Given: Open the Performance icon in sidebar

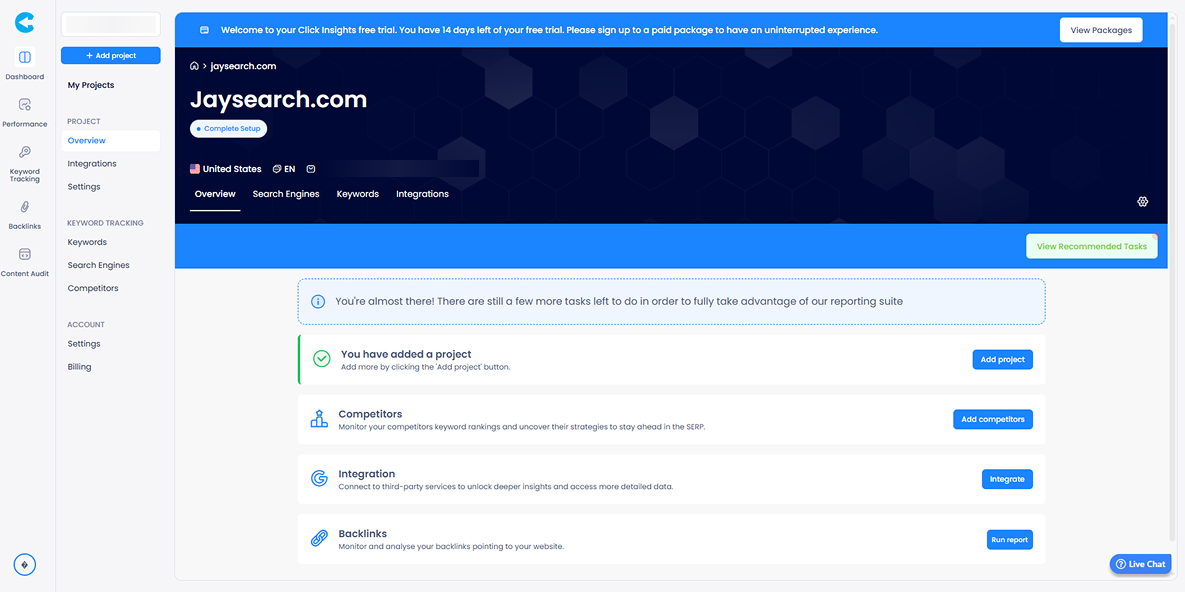Looking at the screenshot, I should pyautogui.click(x=24, y=104).
